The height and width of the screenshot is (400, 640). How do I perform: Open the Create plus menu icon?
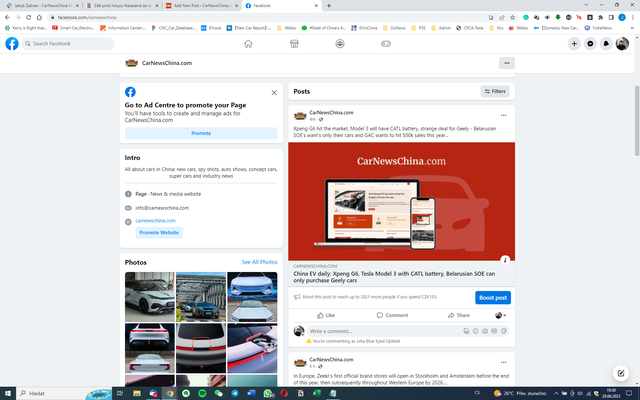[574, 44]
